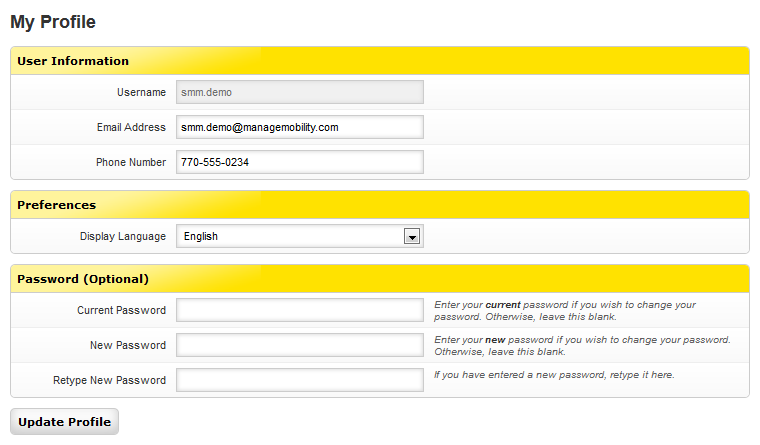Screen dimensions: 760x445
Task: Click the Username label text
Action: point(141,92)
